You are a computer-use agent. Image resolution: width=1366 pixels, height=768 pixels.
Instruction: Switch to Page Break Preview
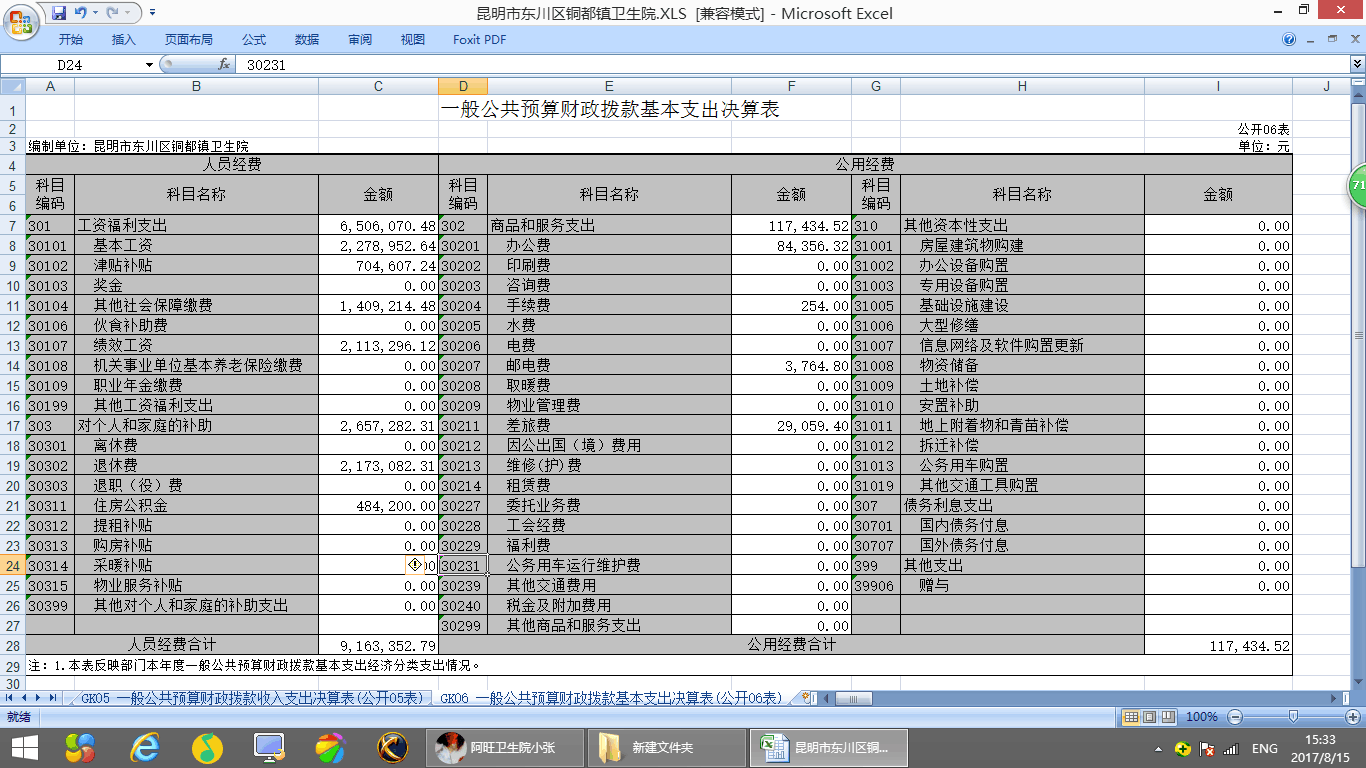(1167, 717)
